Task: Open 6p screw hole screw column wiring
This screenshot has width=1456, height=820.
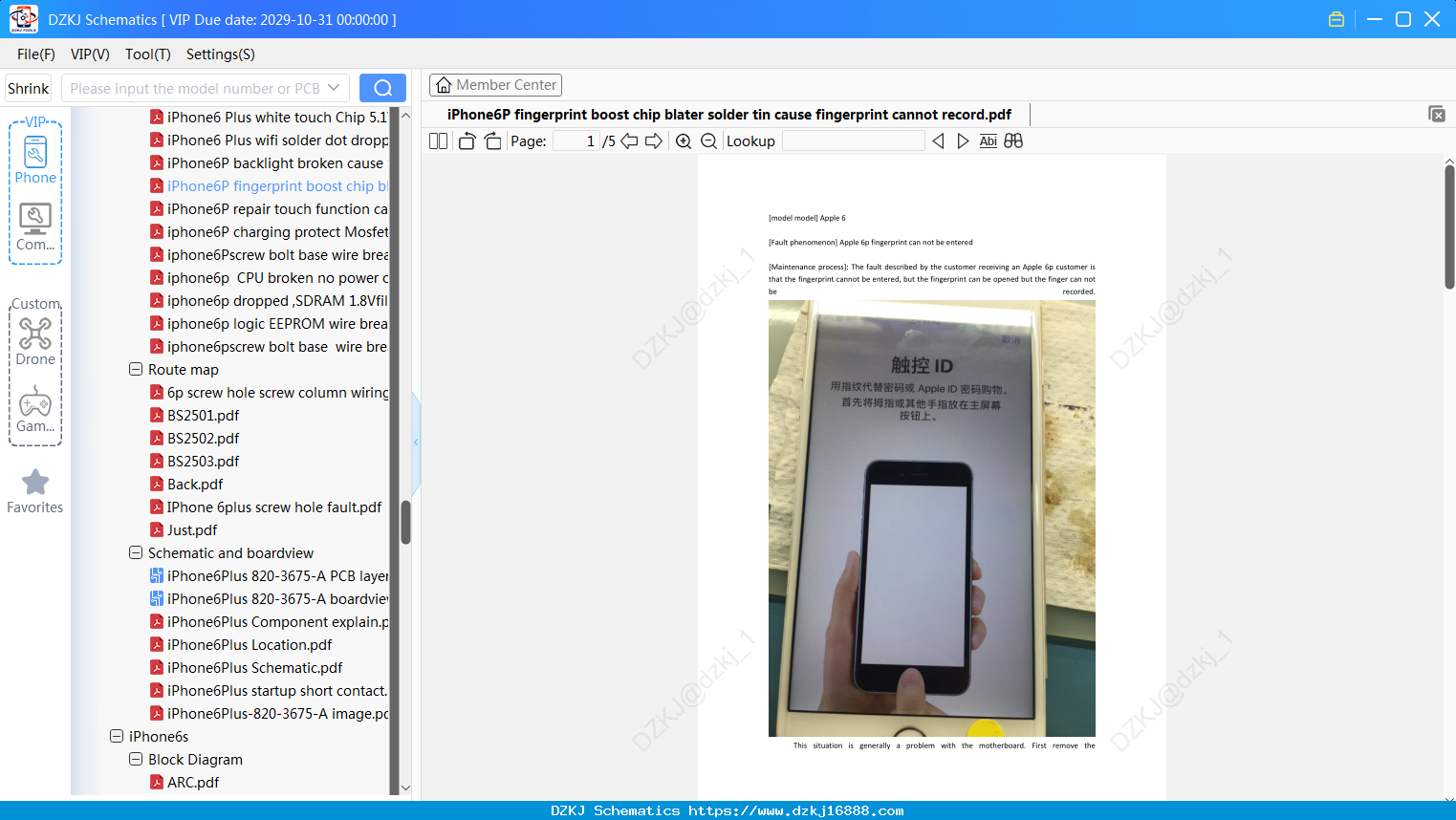Action: point(270,392)
